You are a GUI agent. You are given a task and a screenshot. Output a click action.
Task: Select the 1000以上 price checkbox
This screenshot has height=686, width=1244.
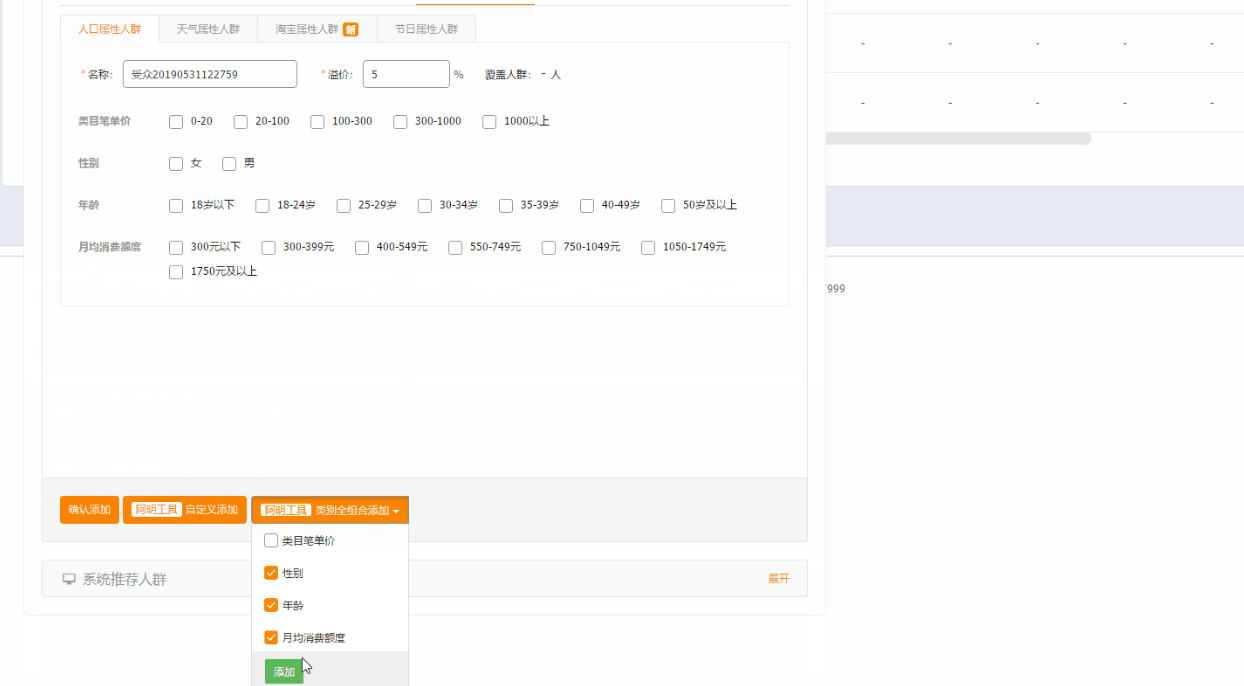tap(489, 121)
